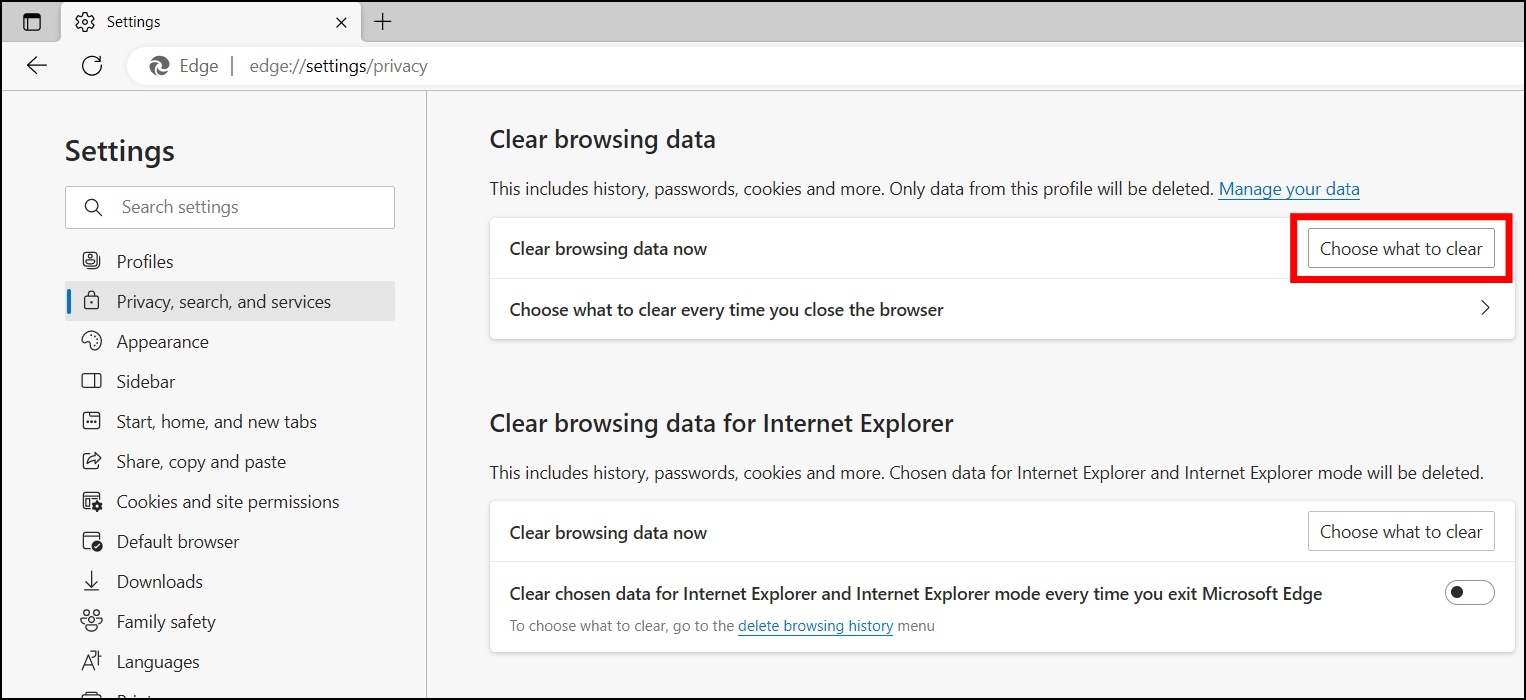This screenshot has height=700, width=1526.
Task: Close the Settings tab
Action: (x=341, y=22)
